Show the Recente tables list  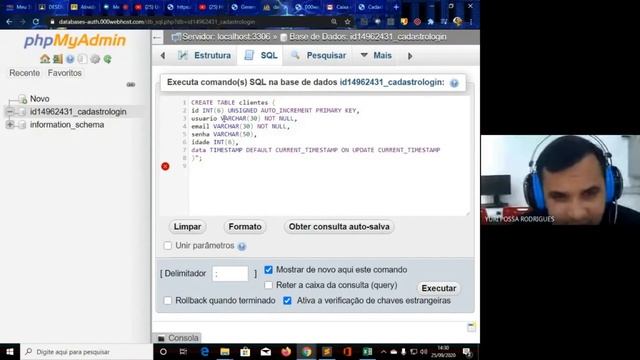(x=24, y=73)
